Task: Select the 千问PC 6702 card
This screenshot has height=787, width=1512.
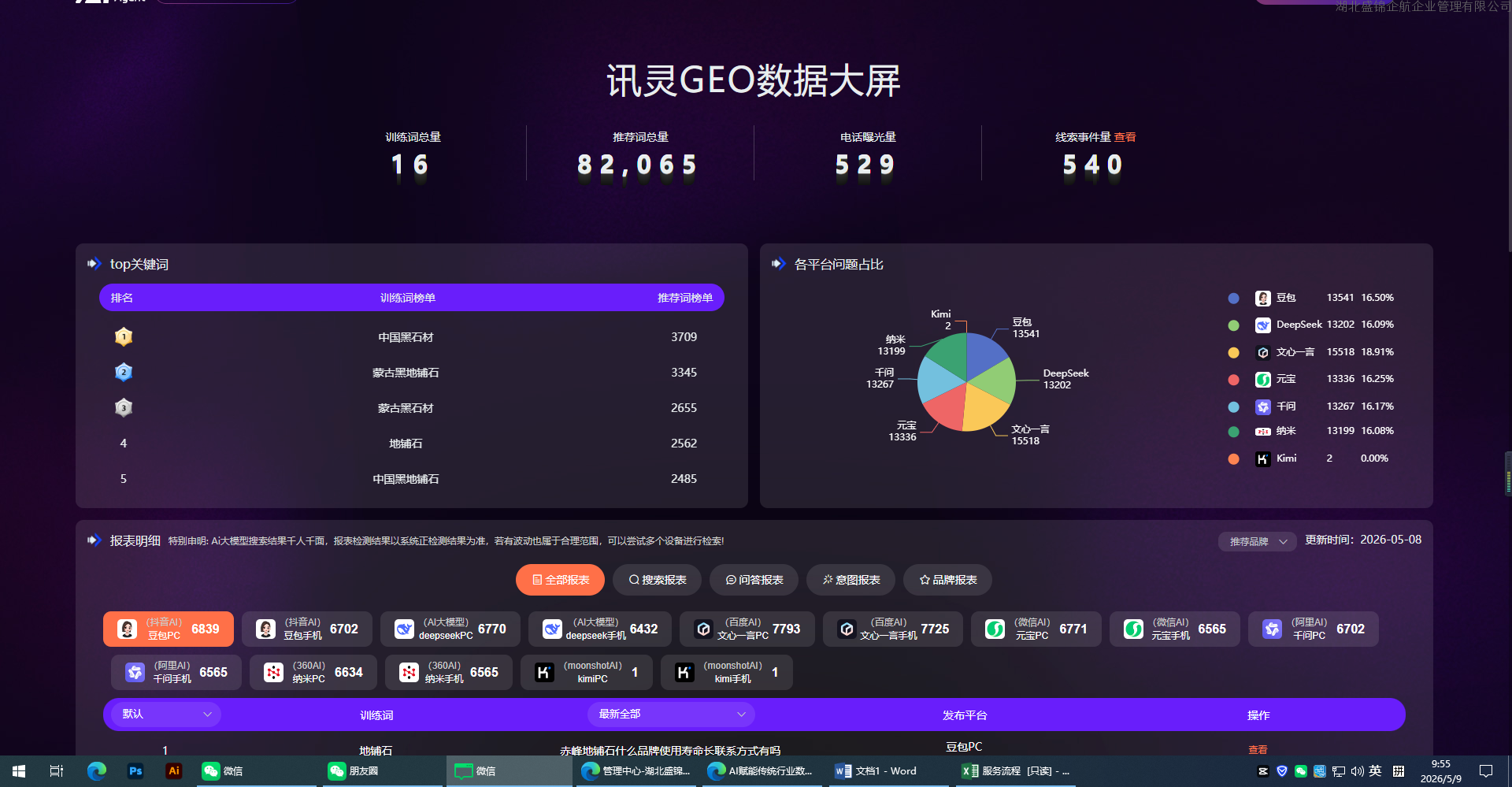Action: (x=1314, y=629)
